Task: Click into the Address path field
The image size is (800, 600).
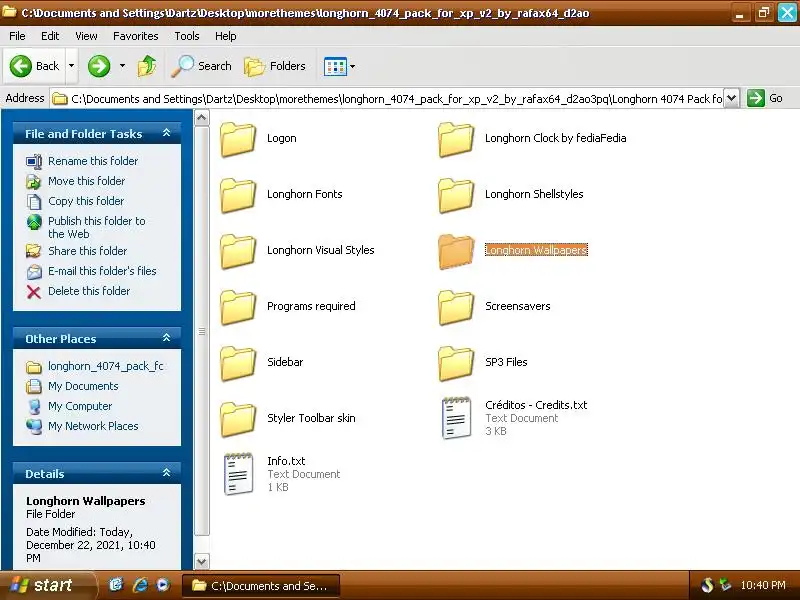Action: tap(388, 98)
